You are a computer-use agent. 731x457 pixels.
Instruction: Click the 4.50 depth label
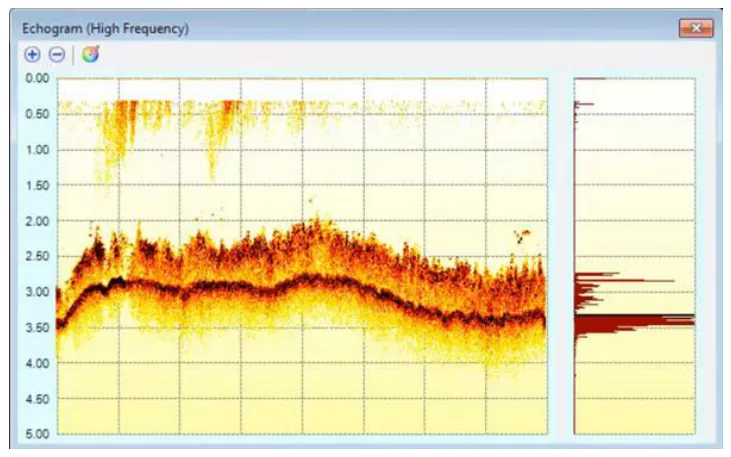(x=37, y=399)
